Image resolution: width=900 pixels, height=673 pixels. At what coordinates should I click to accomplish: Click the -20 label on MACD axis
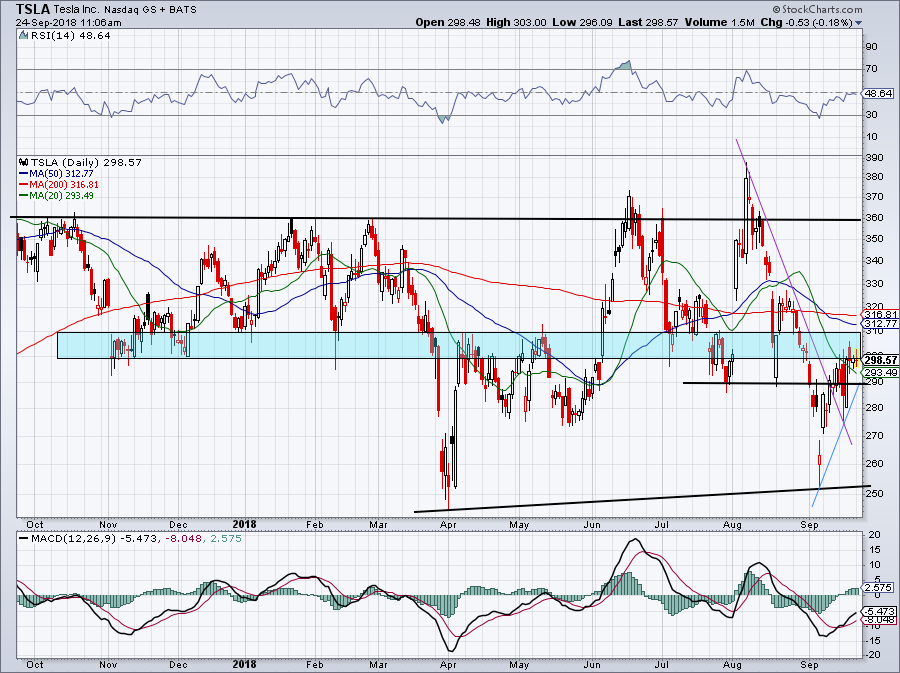tap(873, 655)
